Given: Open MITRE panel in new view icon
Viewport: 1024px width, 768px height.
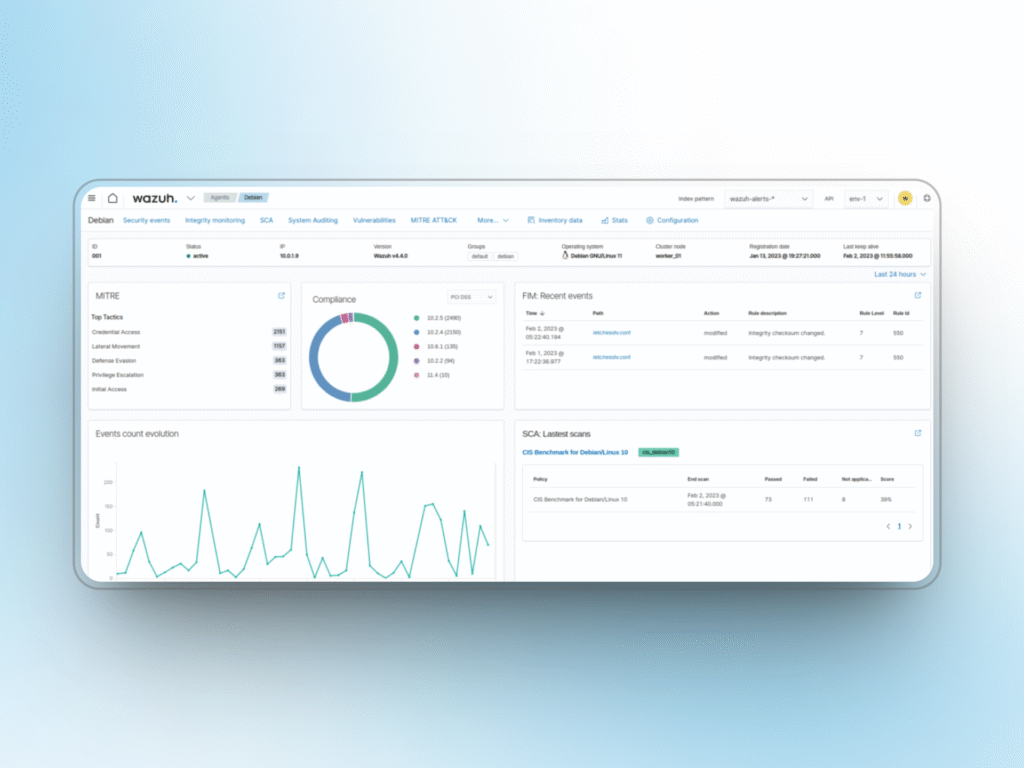Looking at the screenshot, I should click(281, 296).
